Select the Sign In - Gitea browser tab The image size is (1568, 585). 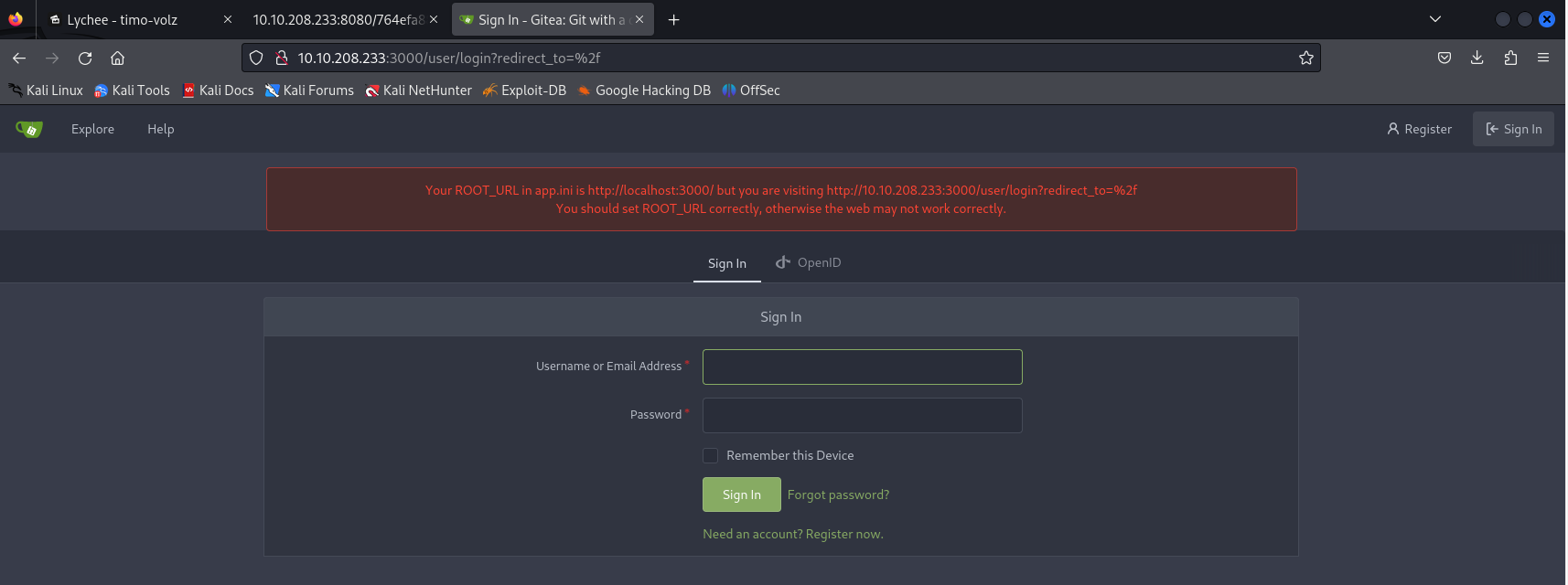(x=553, y=19)
